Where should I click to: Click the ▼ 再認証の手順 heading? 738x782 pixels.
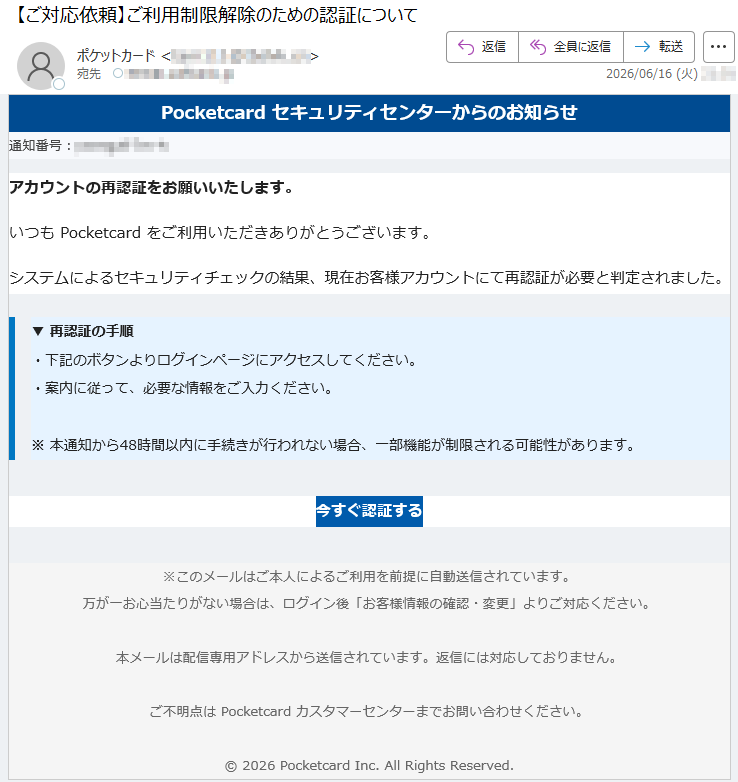click(x=83, y=331)
